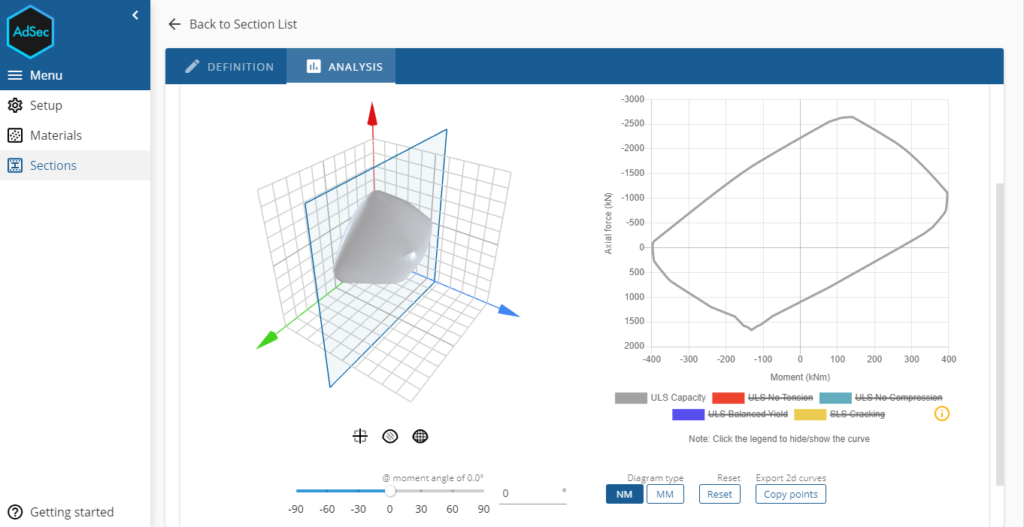
Task: Click the crosshair view icon under 3D plot
Action: [x=360, y=436]
